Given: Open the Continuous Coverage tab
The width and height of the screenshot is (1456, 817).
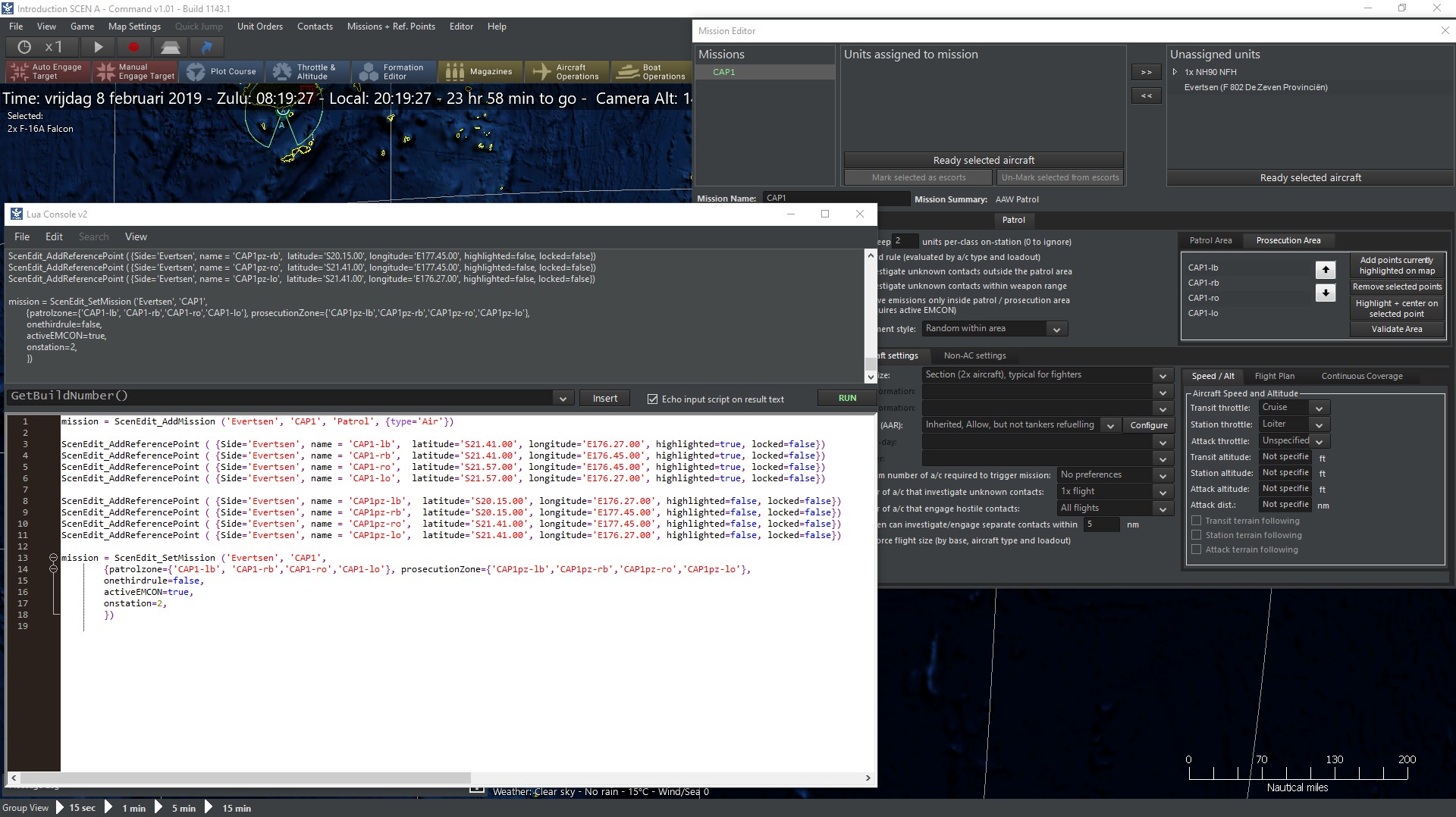Looking at the screenshot, I should click(1362, 376).
